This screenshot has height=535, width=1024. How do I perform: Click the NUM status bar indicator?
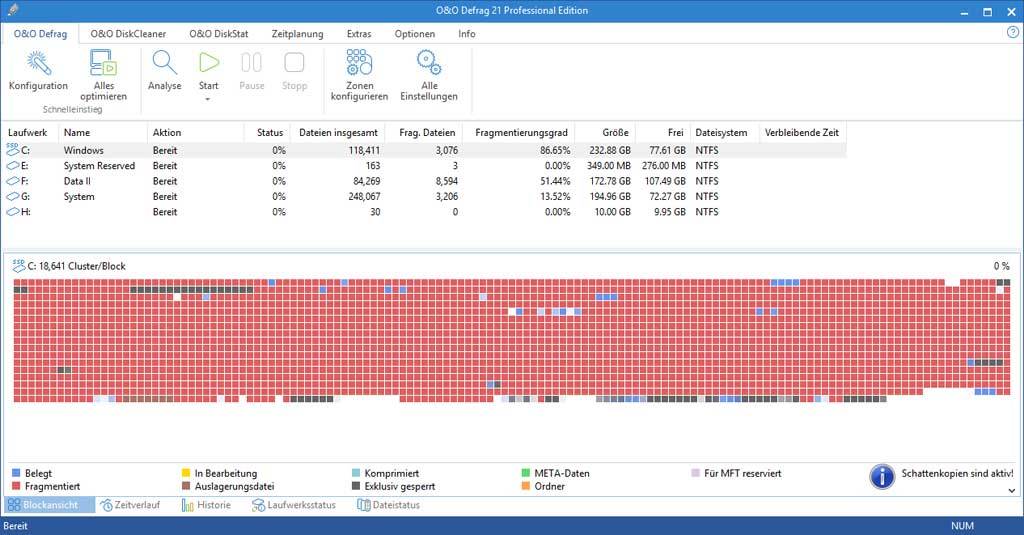point(962,526)
